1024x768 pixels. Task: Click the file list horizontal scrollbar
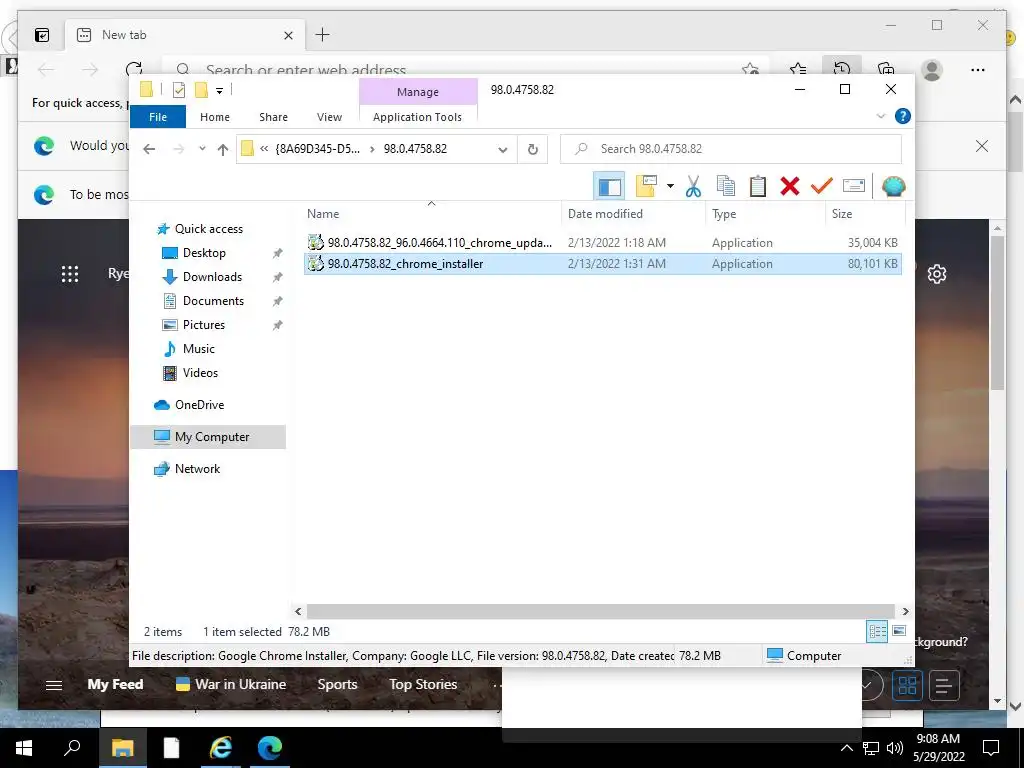point(600,611)
